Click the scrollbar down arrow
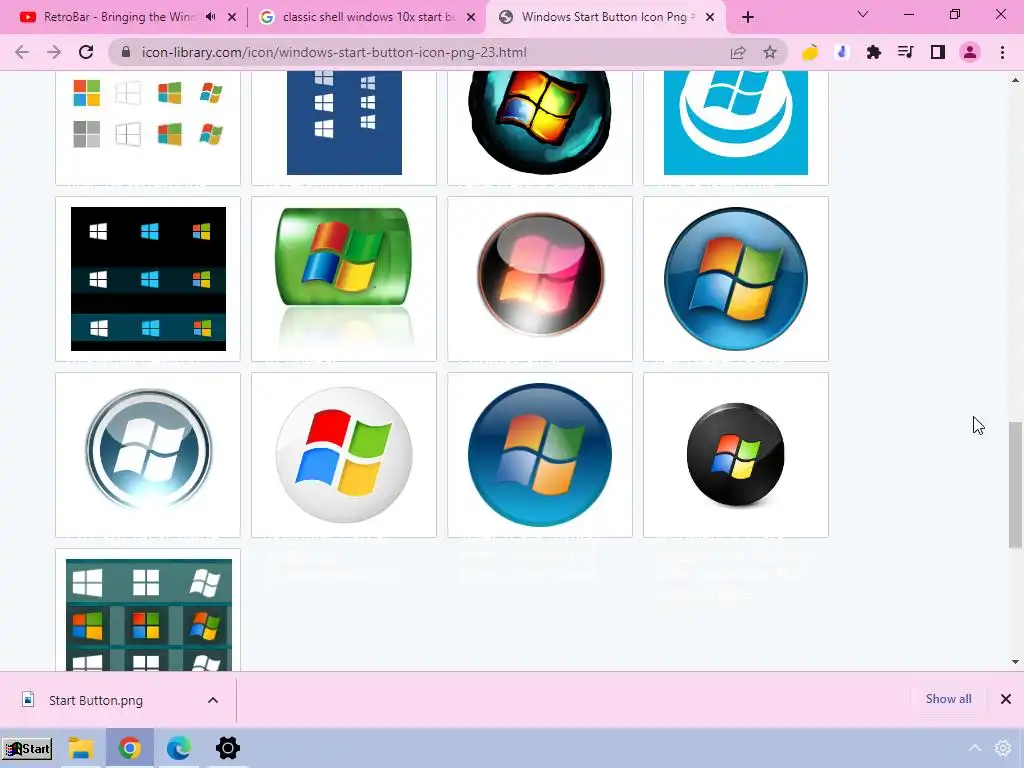This screenshot has height=768, width=1024. (x=1015, y=662)
